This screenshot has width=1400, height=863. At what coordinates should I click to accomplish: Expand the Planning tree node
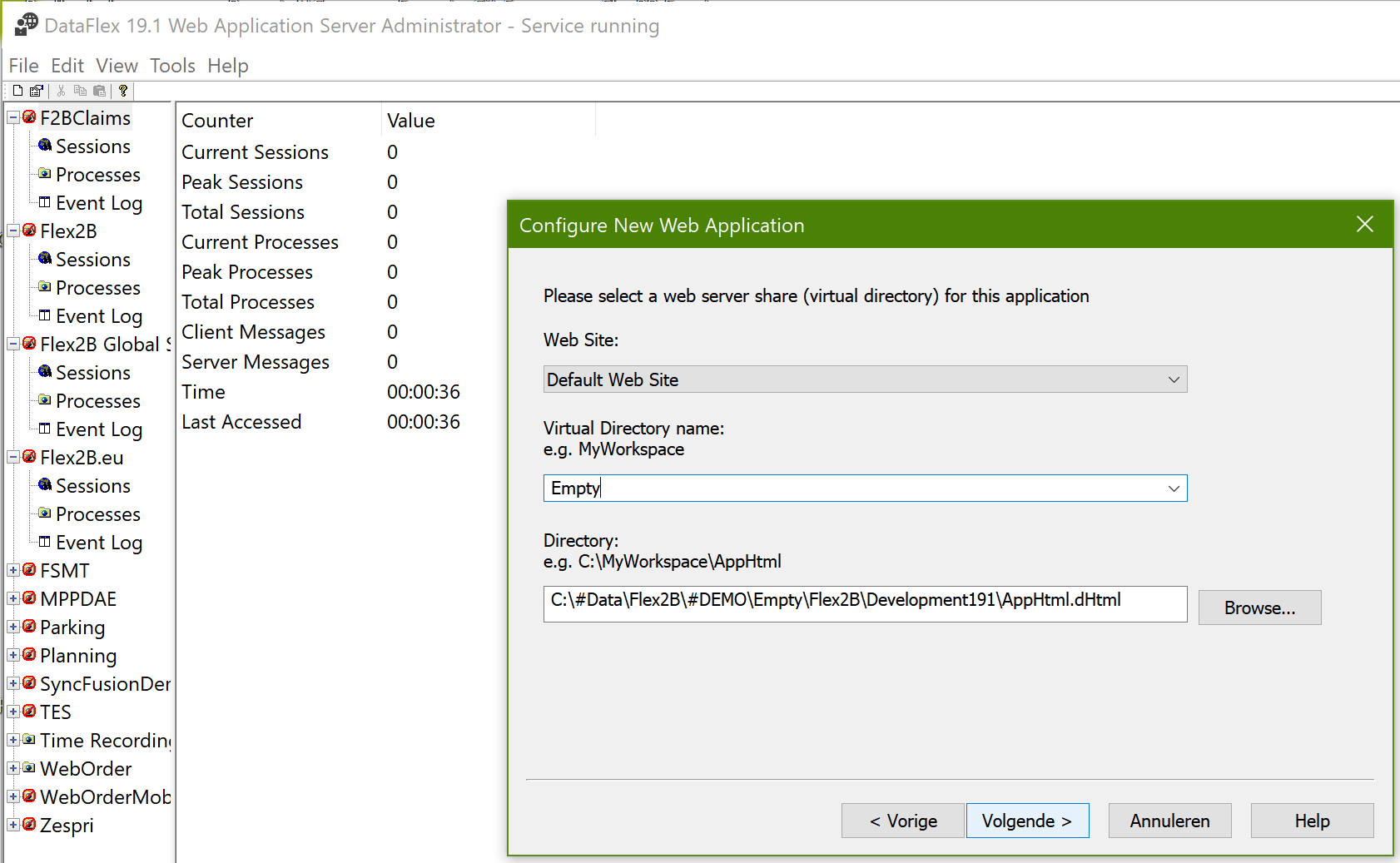click(x=13, y=656)
